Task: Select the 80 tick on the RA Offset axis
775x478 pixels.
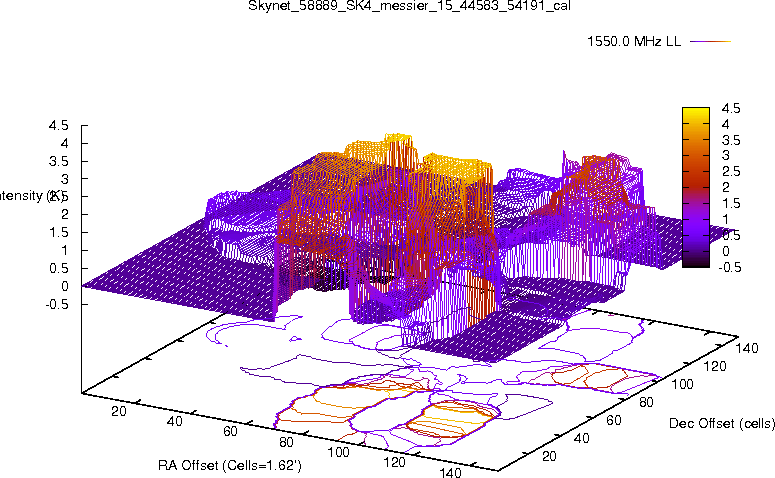Action: (286, 441)
